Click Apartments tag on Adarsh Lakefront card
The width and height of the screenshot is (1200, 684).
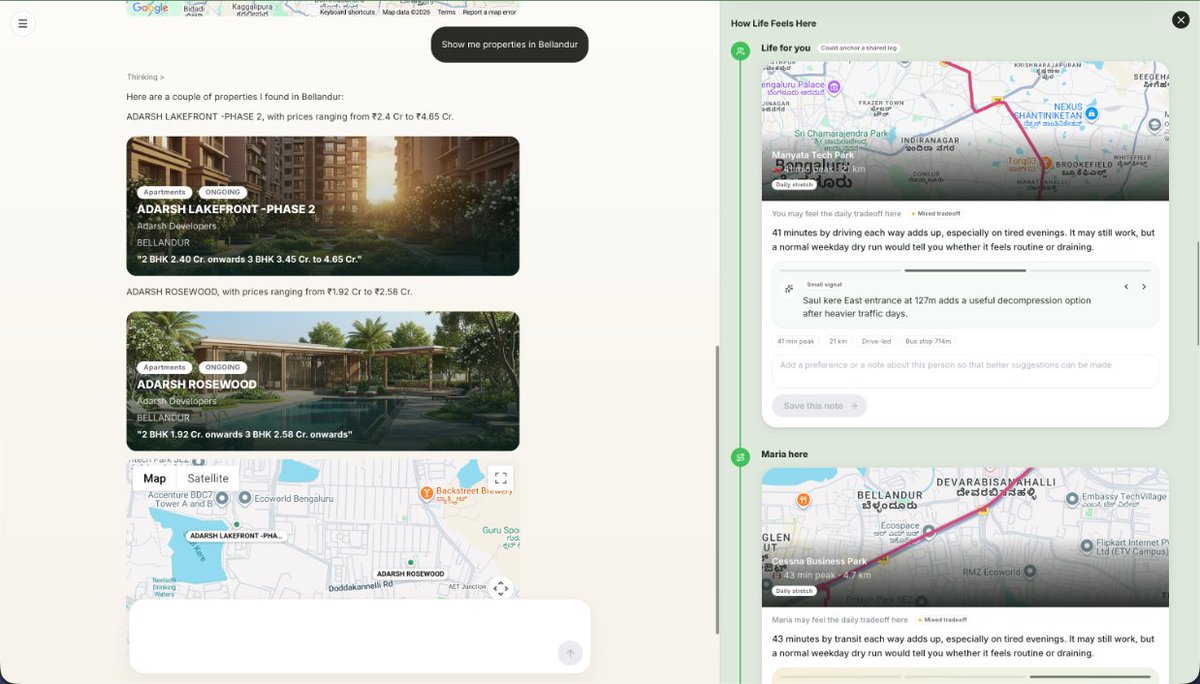(x=164, y=192)
